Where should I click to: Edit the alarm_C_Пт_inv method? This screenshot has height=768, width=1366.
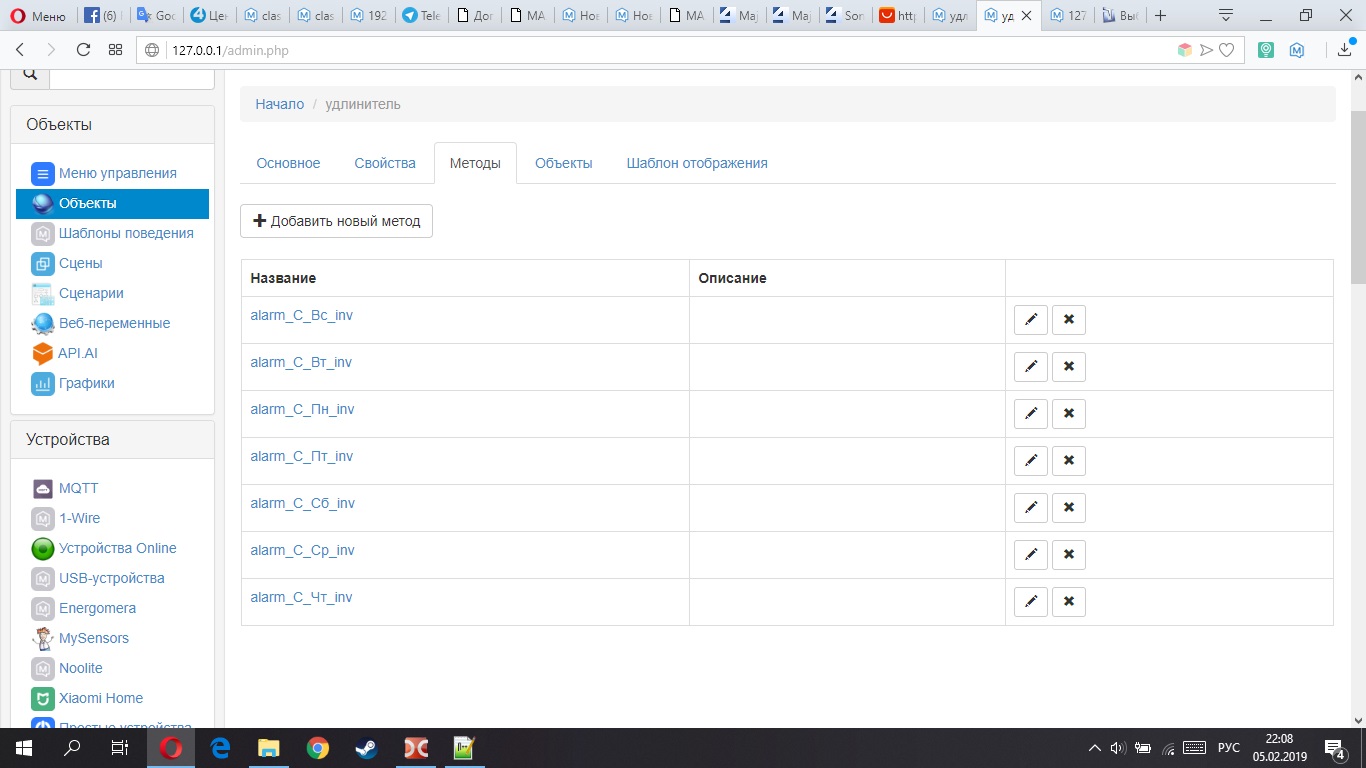1031,461
